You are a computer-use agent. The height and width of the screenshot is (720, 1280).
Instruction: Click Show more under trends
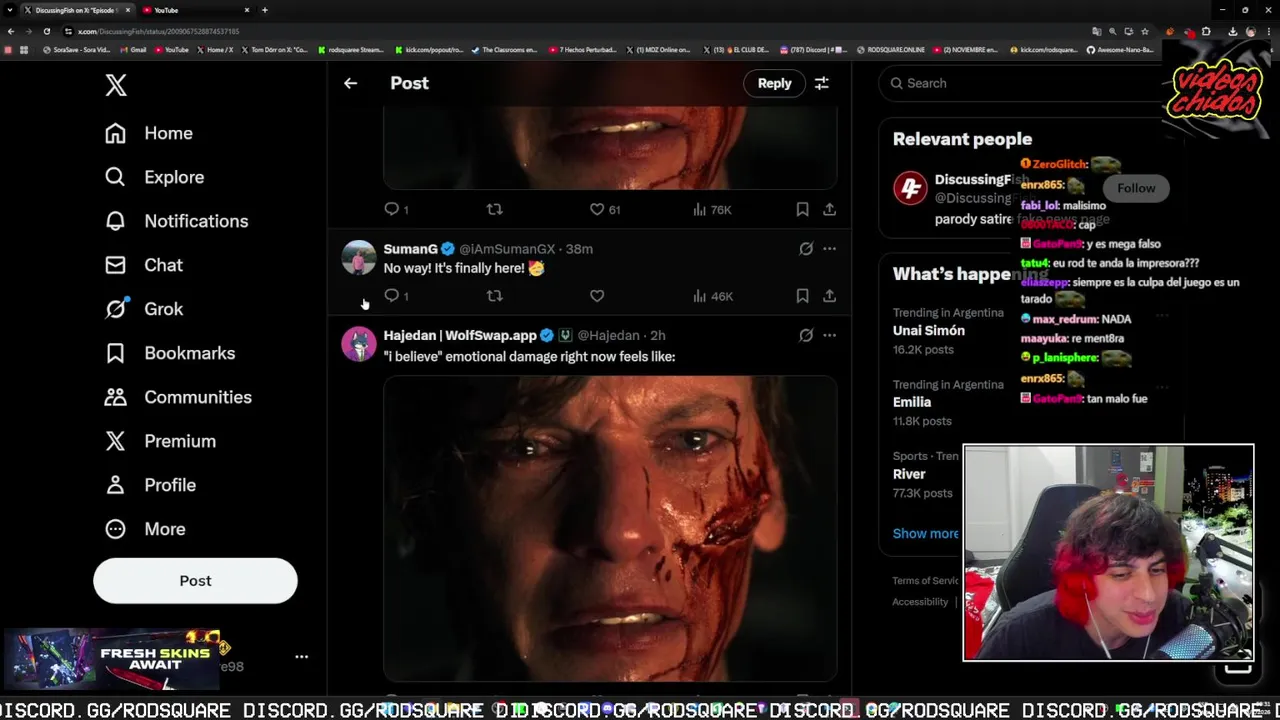coord(925,533)
